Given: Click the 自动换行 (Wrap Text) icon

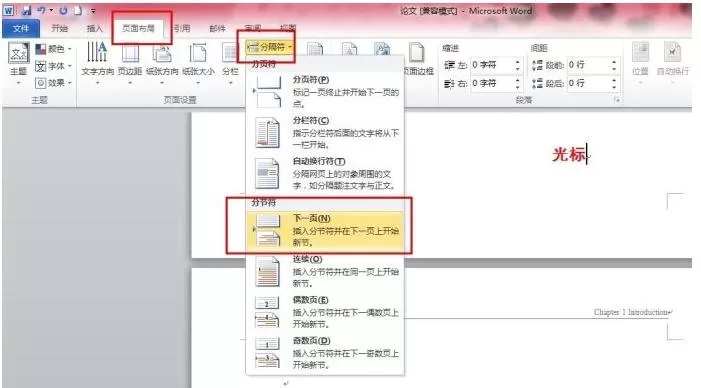Looking at the screenshot, I should click(672, 53).
